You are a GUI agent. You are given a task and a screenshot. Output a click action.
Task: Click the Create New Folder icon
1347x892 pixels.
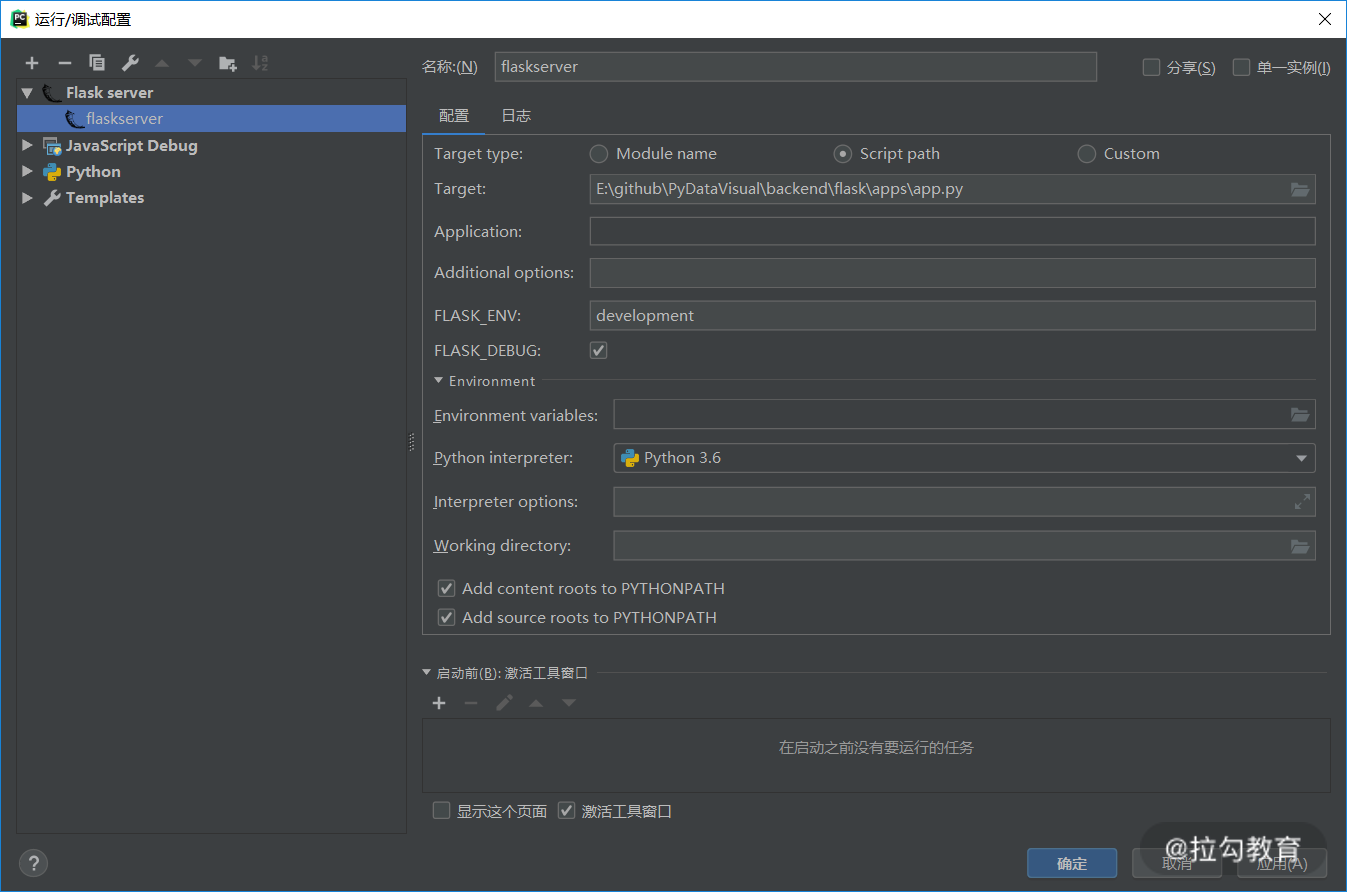(x=228, y=63)
